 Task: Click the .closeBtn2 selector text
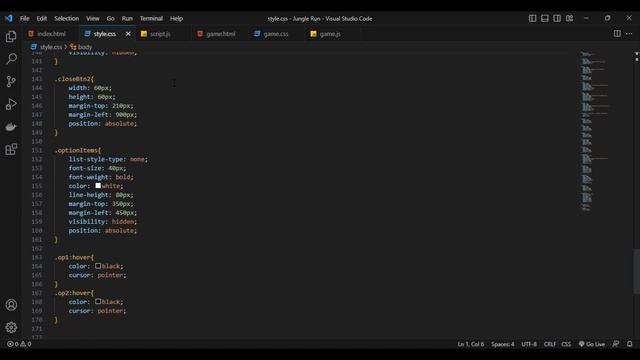[x=73, y=79]
